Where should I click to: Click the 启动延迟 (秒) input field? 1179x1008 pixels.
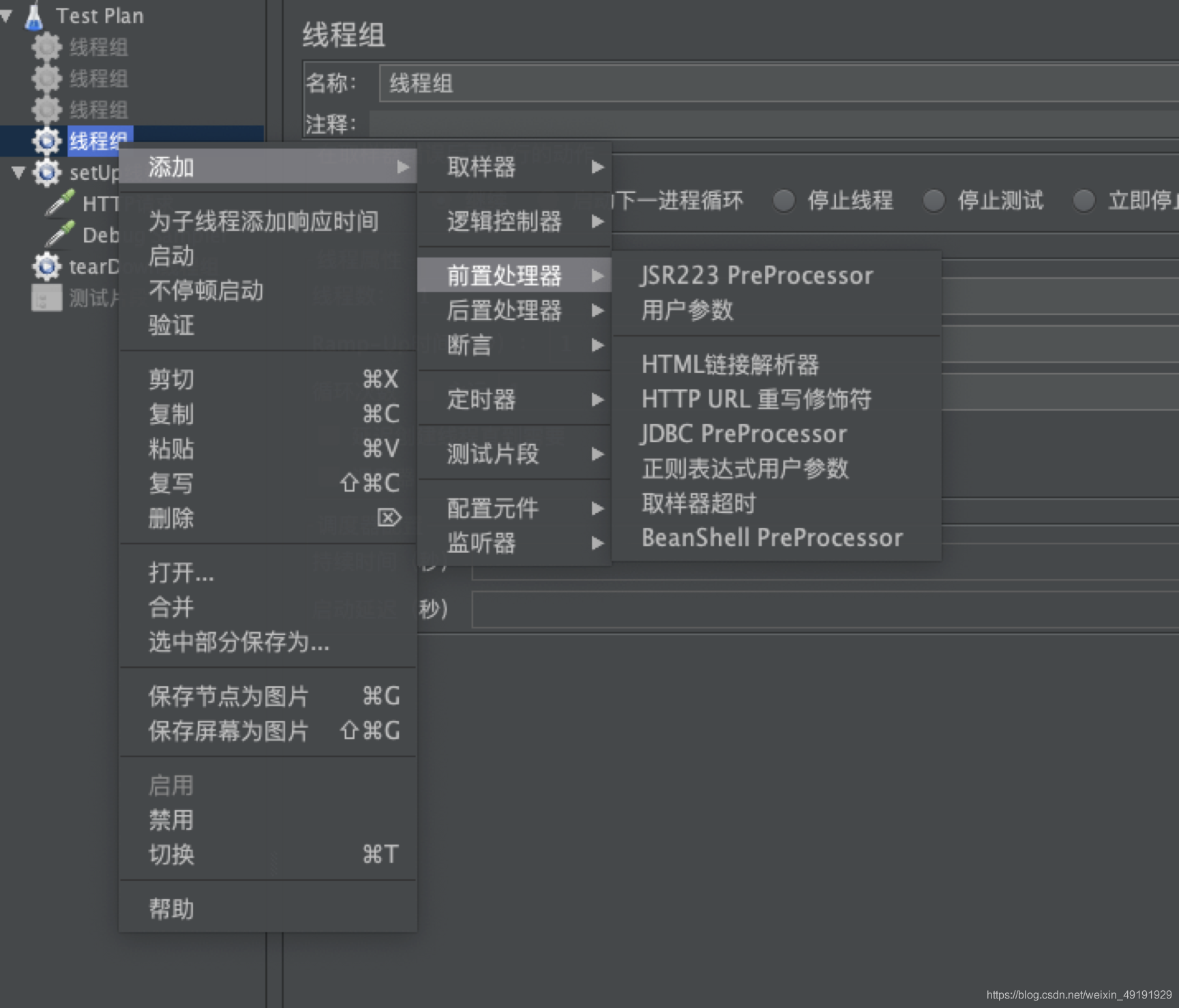(x=825, y=609)
